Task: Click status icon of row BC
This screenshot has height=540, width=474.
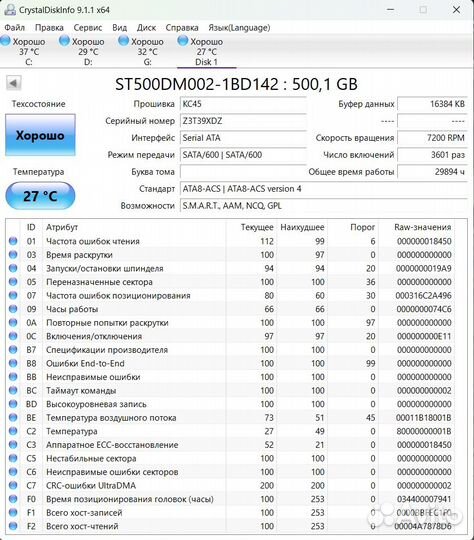Action: pyautogui.click(x=13, y=391)
